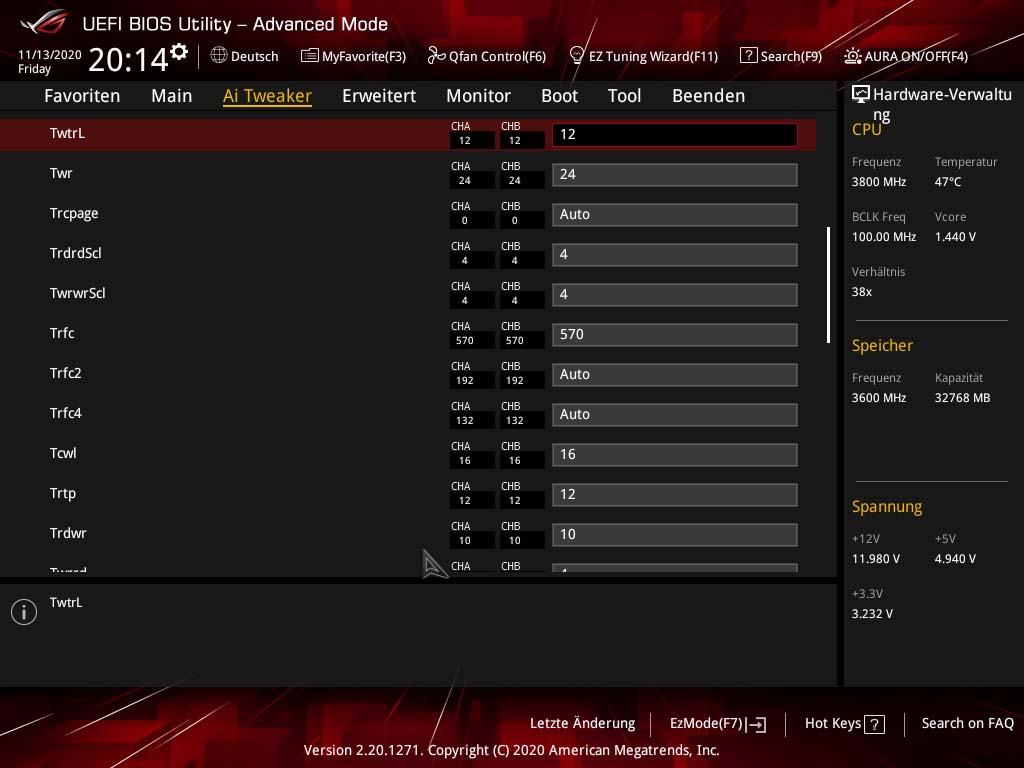Open Search on FAQ link
Screen dimensions: 1024x768
[x=967, y=723]
